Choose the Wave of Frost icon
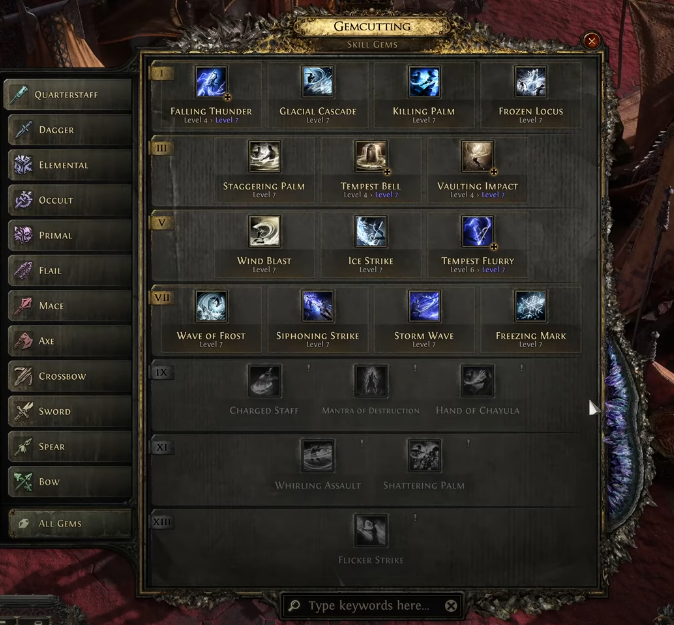The width and height of the screenshot is (674, 625). 211,306
